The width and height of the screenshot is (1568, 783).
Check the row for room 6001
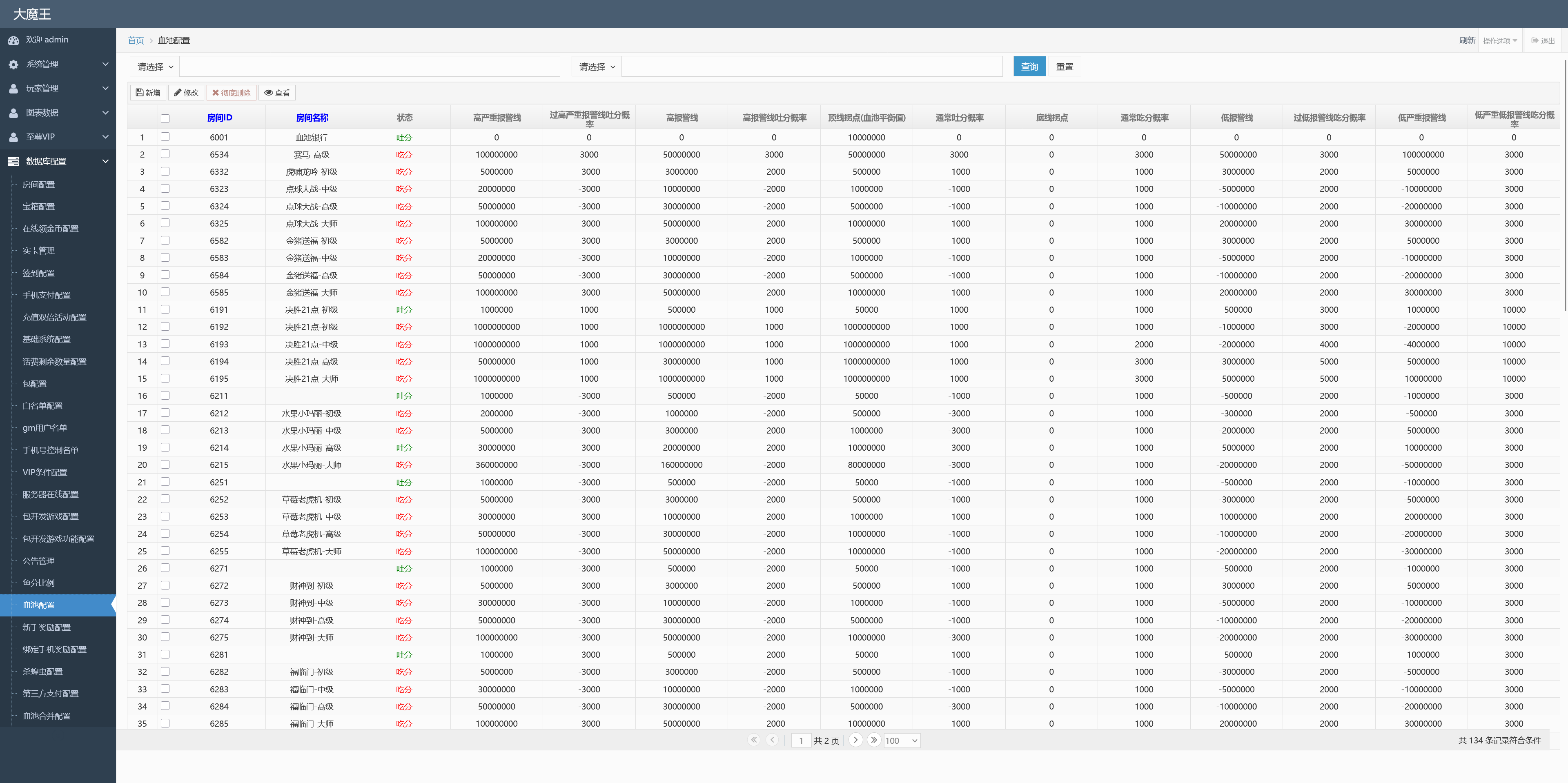click(x=165, y=137)
